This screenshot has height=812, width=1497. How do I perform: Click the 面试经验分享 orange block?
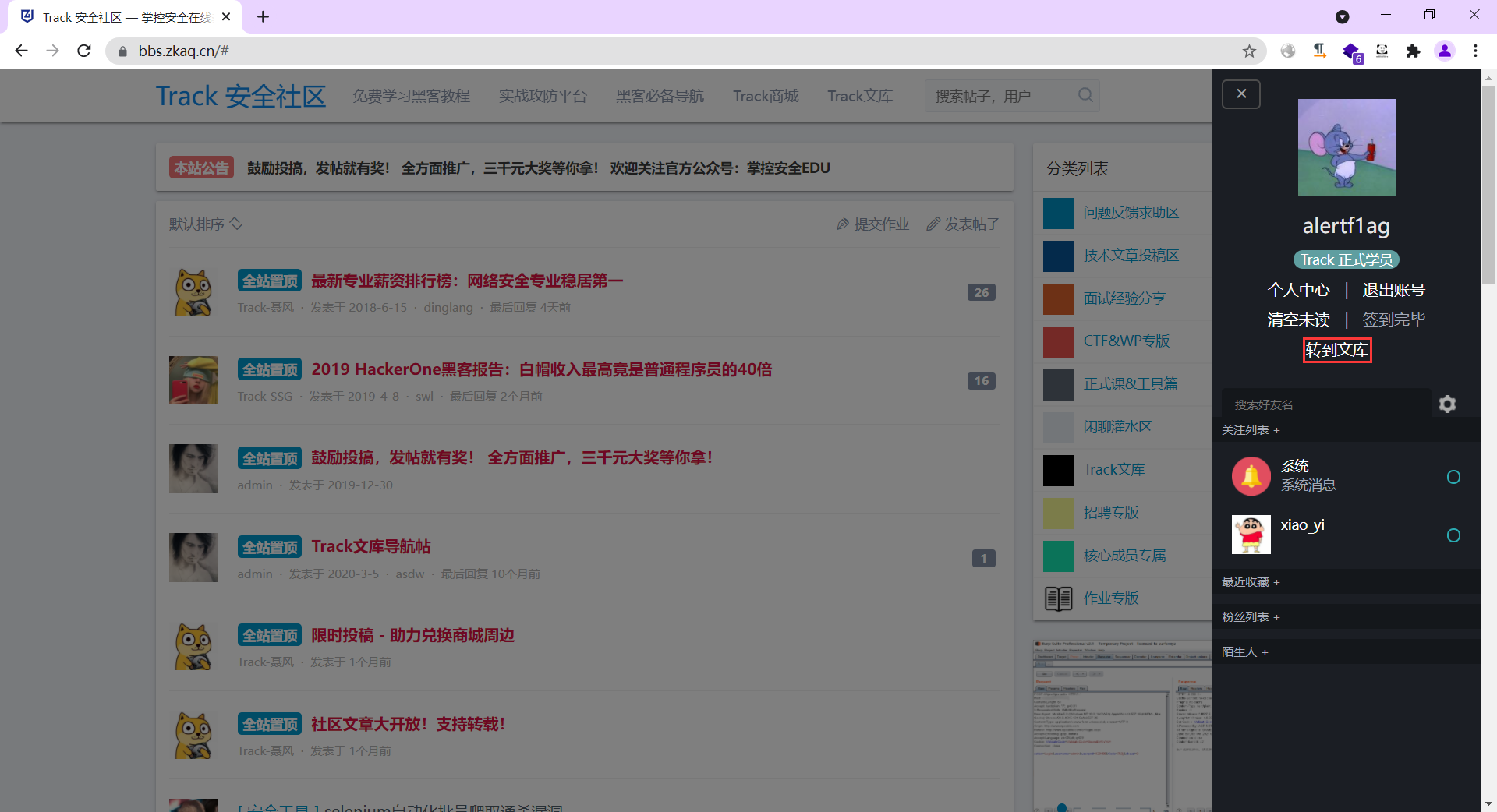[1058, 298]
